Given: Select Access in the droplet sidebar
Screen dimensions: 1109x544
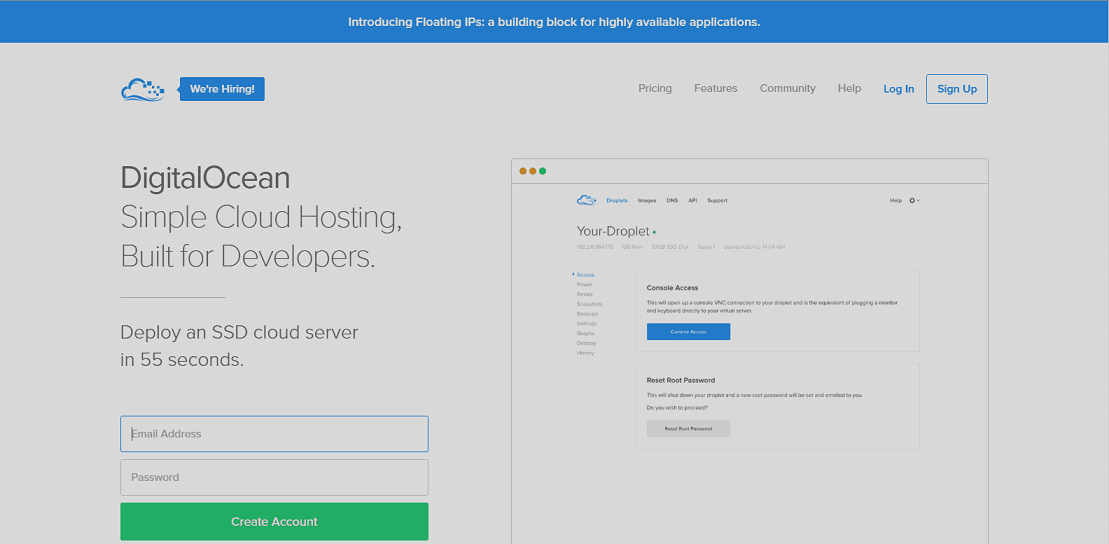Looking at the screenshot, I should pyautogui.click(x=585, y=274).
